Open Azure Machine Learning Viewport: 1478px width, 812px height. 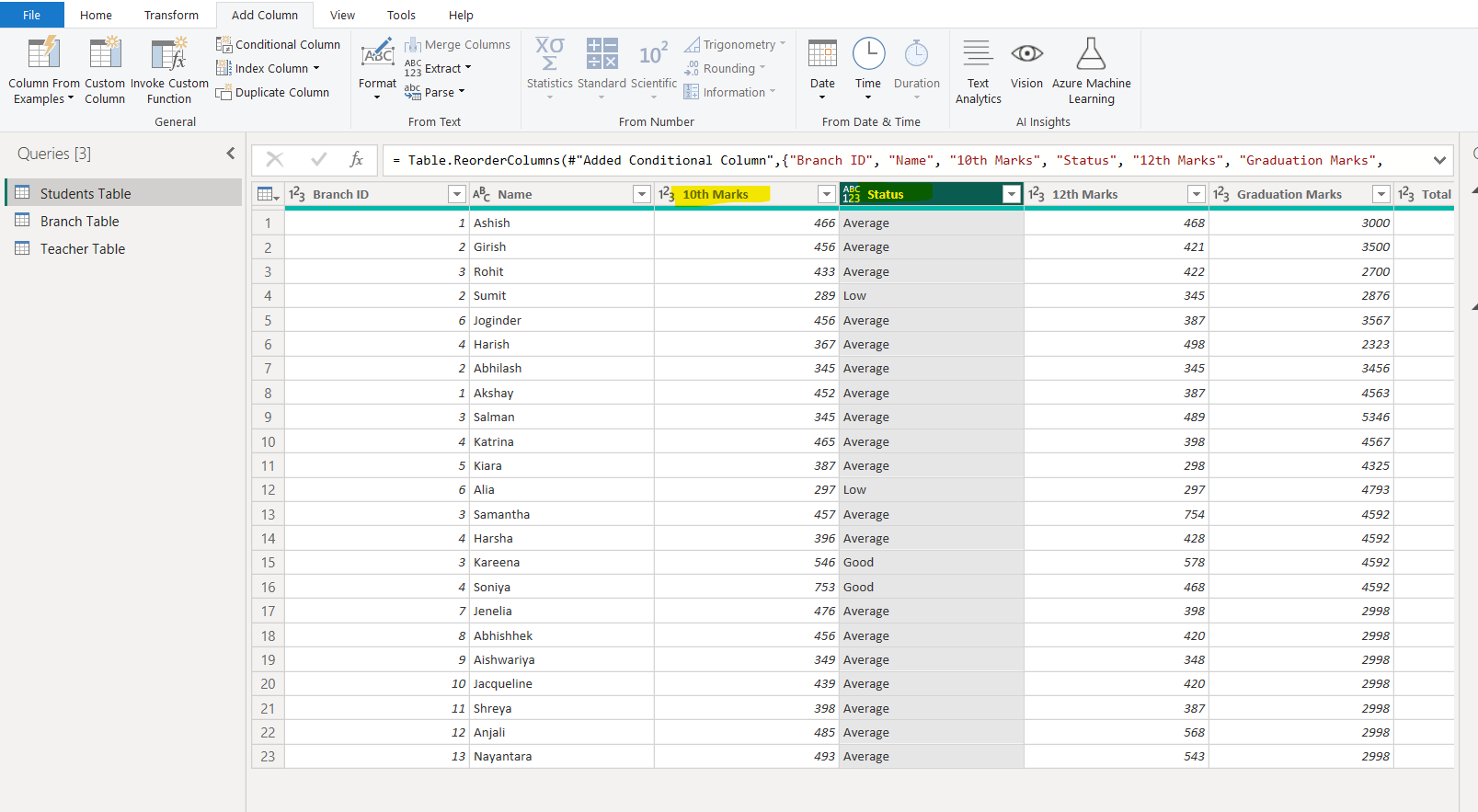(1091, 54)
